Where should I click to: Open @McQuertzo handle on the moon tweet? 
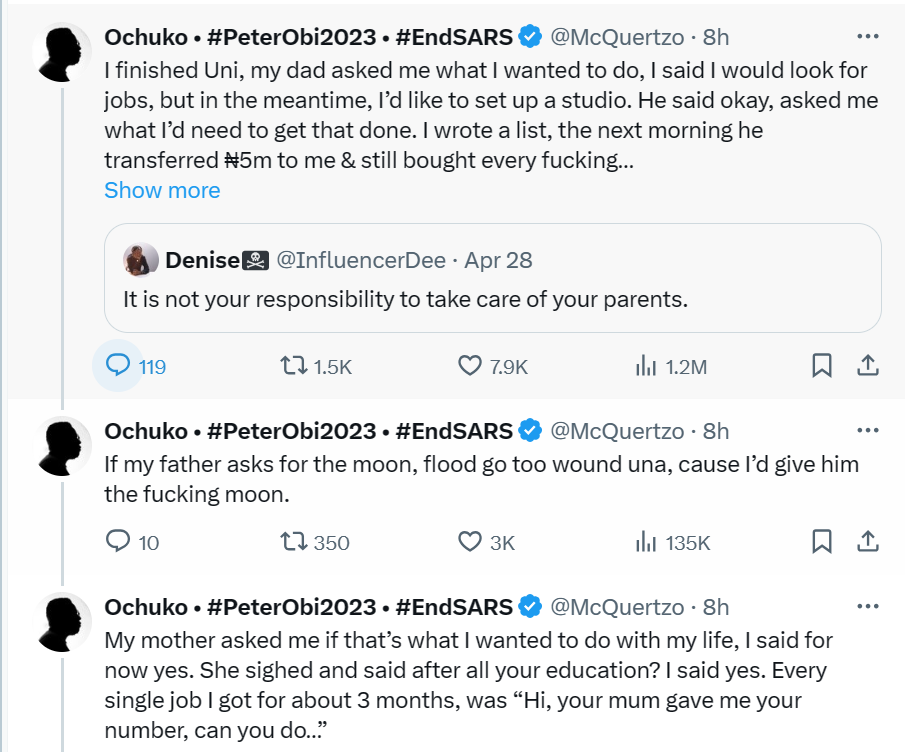coord(617,431)
